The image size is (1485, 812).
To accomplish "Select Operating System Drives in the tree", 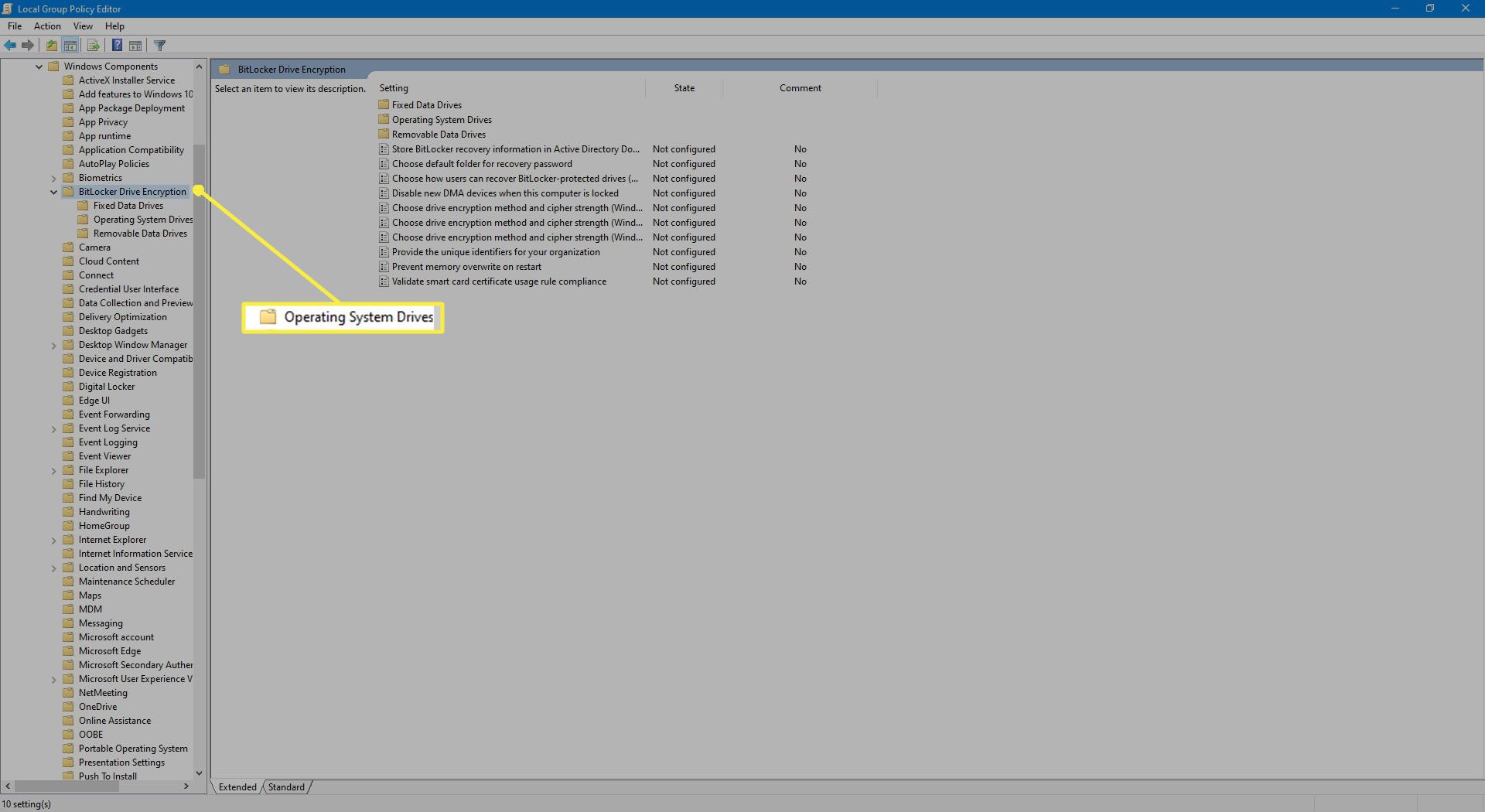I will [142, 220].
